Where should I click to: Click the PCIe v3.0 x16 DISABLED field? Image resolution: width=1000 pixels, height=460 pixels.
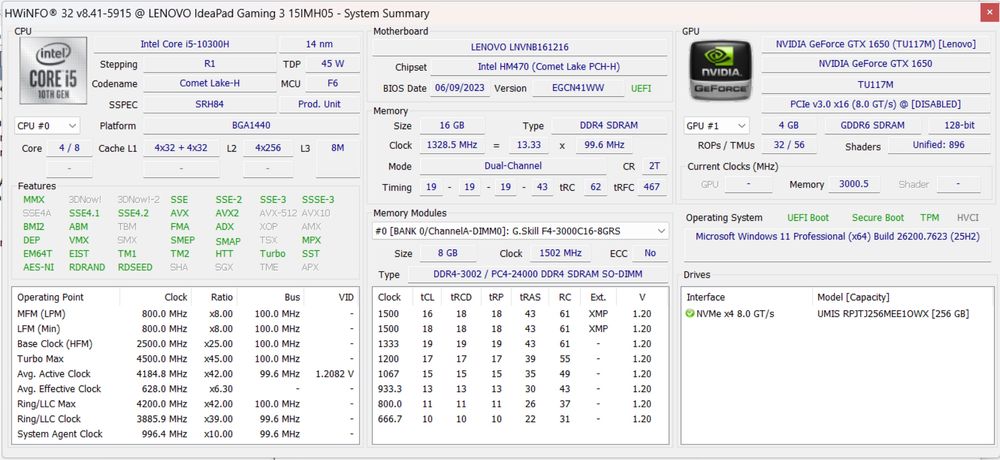[875, 104]
